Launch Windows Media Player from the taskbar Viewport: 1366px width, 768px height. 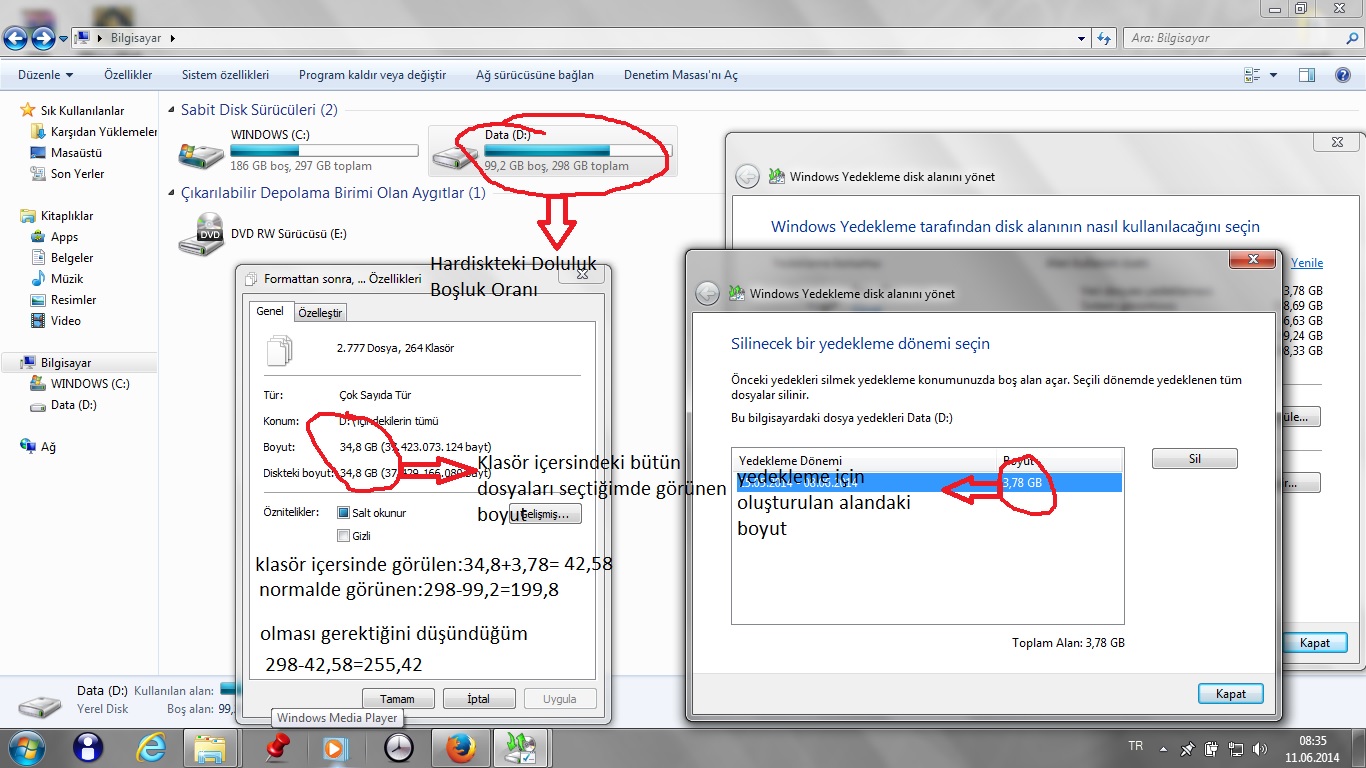(x=335, y=747)
